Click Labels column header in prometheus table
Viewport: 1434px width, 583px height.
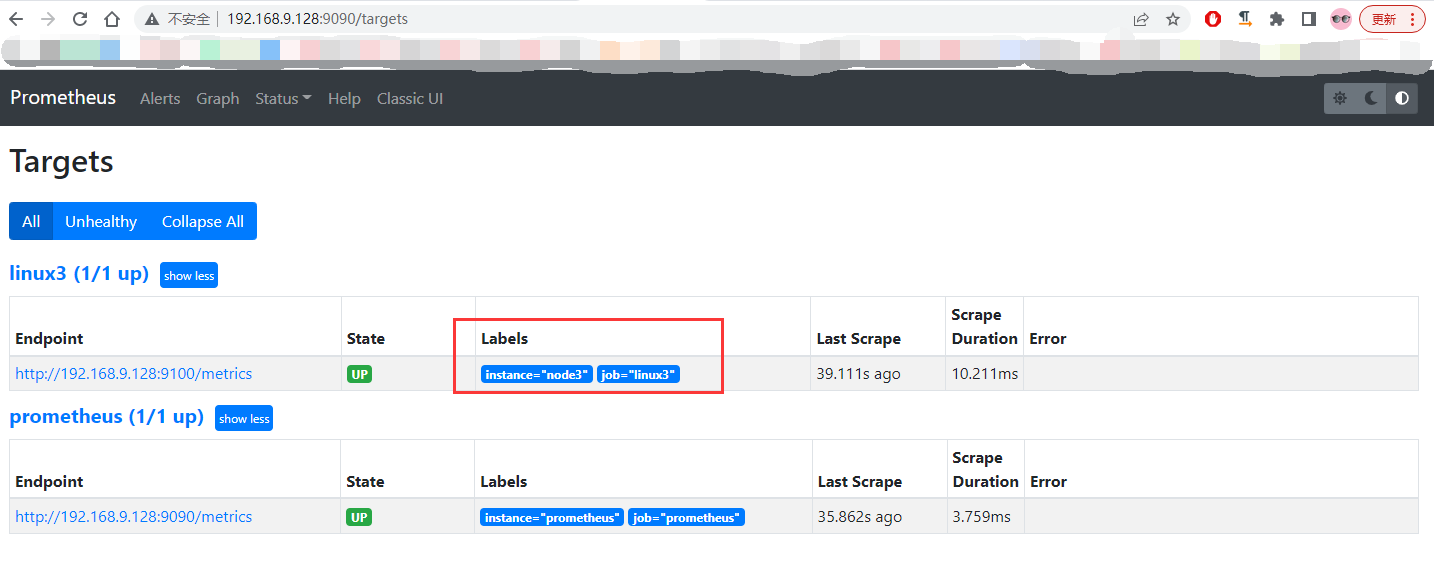click(504, 482)
